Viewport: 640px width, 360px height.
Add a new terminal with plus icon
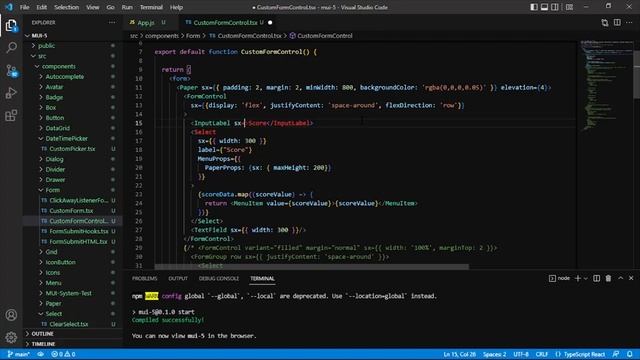(x=578, y=278)
